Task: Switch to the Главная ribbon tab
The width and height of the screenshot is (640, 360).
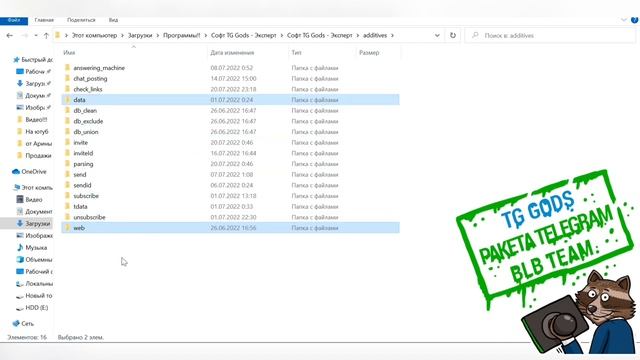Action: tap(44, 20)
